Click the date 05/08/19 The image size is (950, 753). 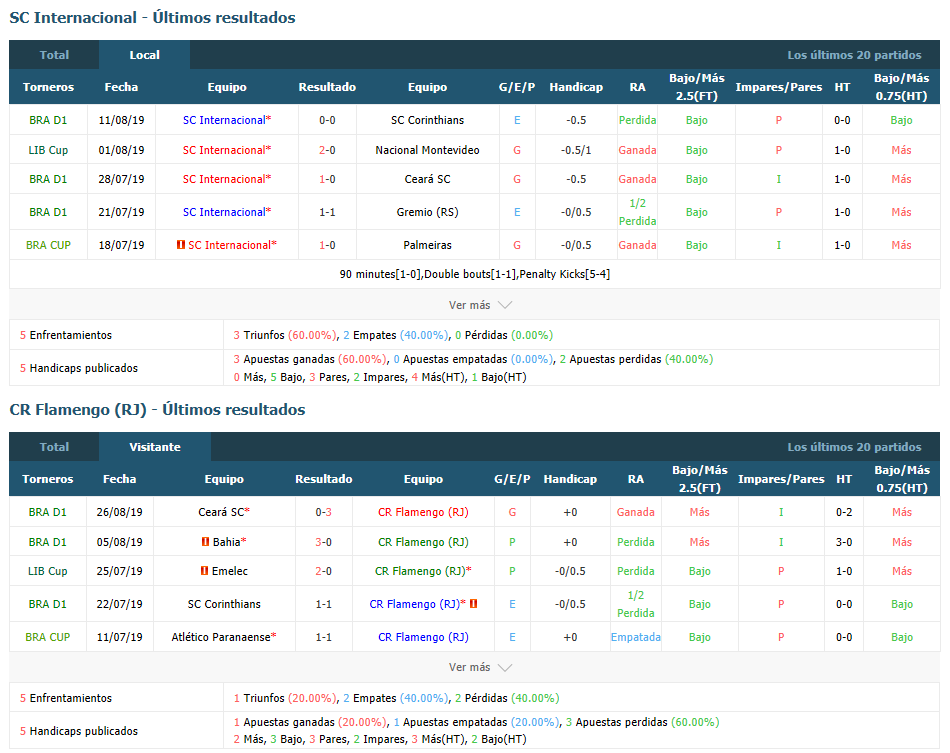[x=119, y=542]
